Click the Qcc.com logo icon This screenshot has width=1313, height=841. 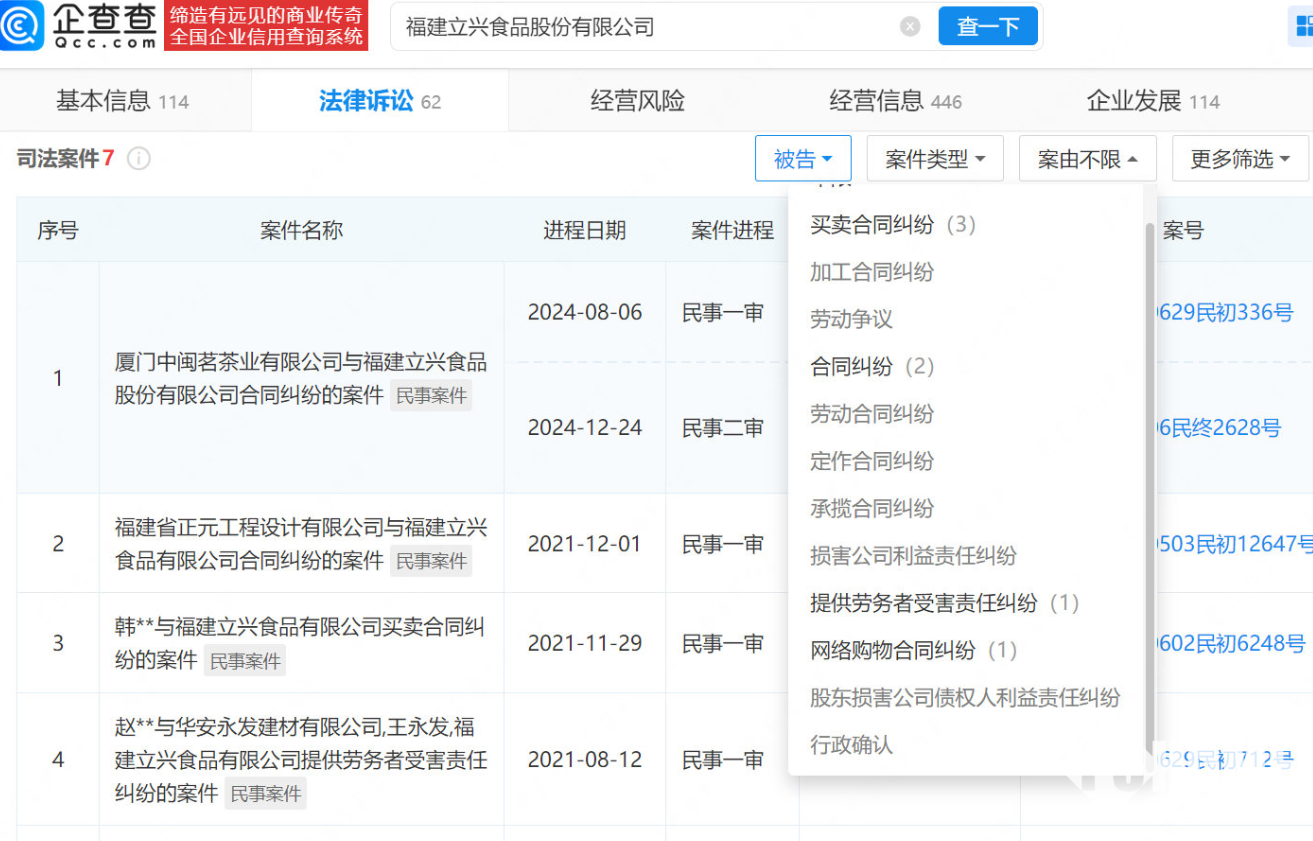[22, 25]
